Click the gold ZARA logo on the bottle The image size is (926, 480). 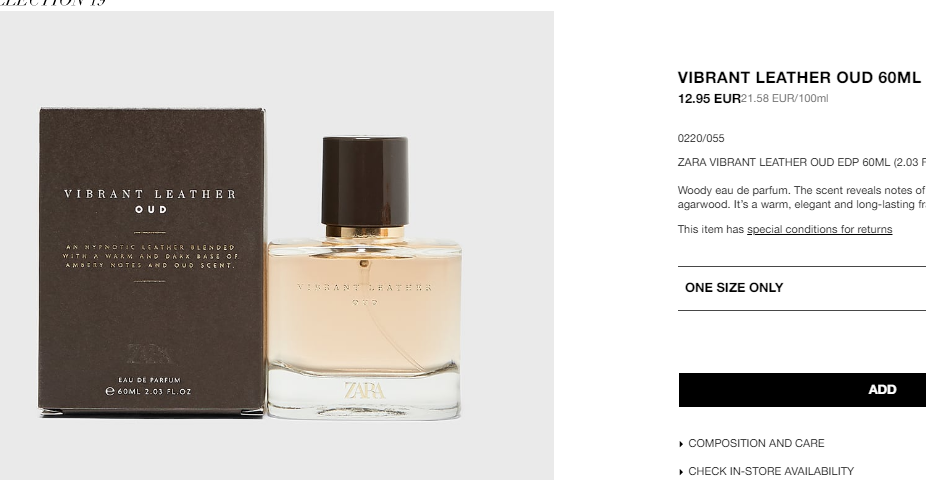(x=364, y=390)
